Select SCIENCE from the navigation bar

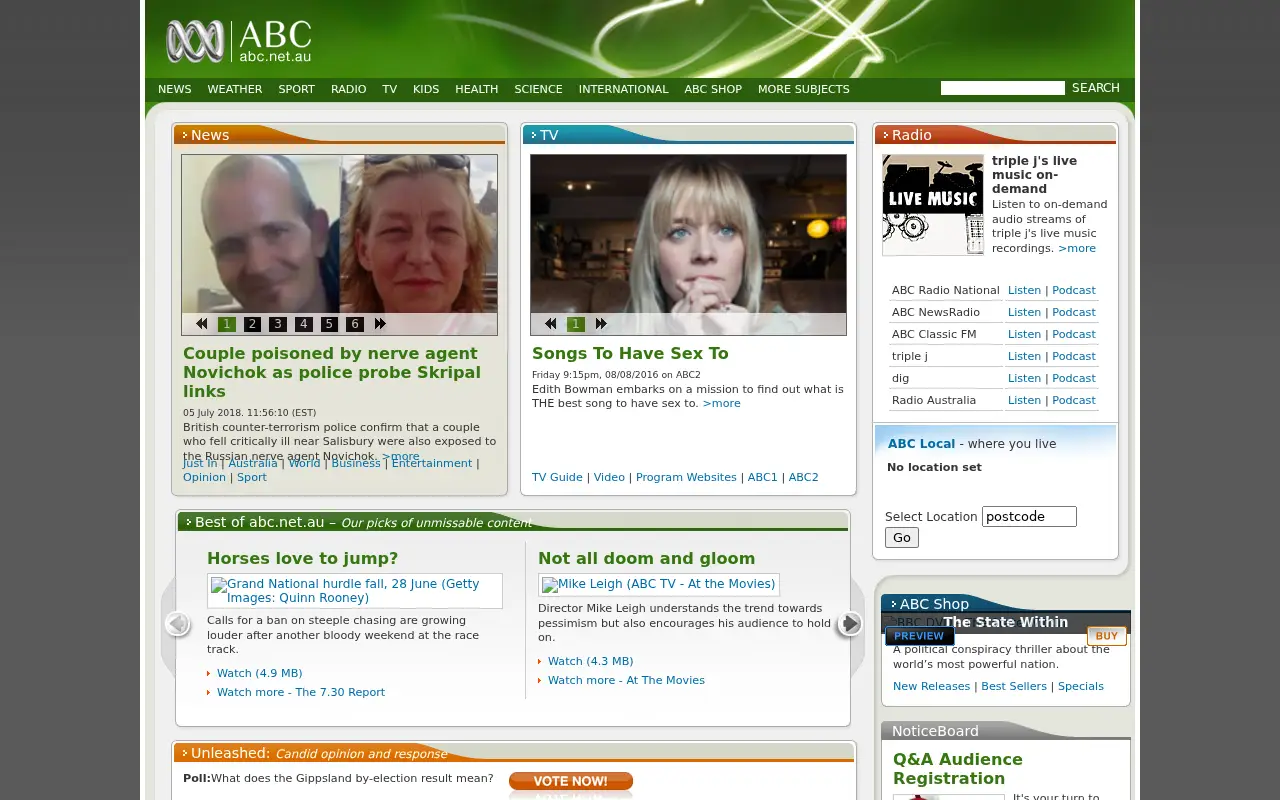(538, 89)
